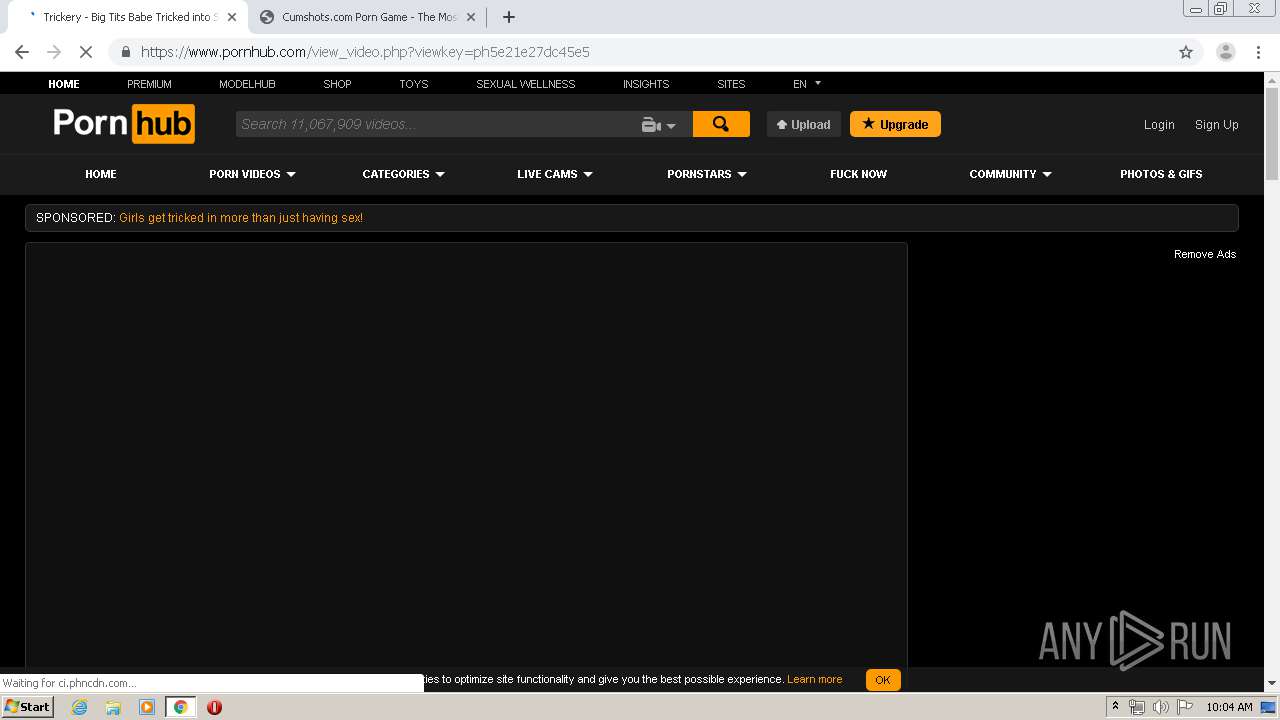Screen dimensions: 1280x720
Task: Expand the Community menu
Action: 1011,174
